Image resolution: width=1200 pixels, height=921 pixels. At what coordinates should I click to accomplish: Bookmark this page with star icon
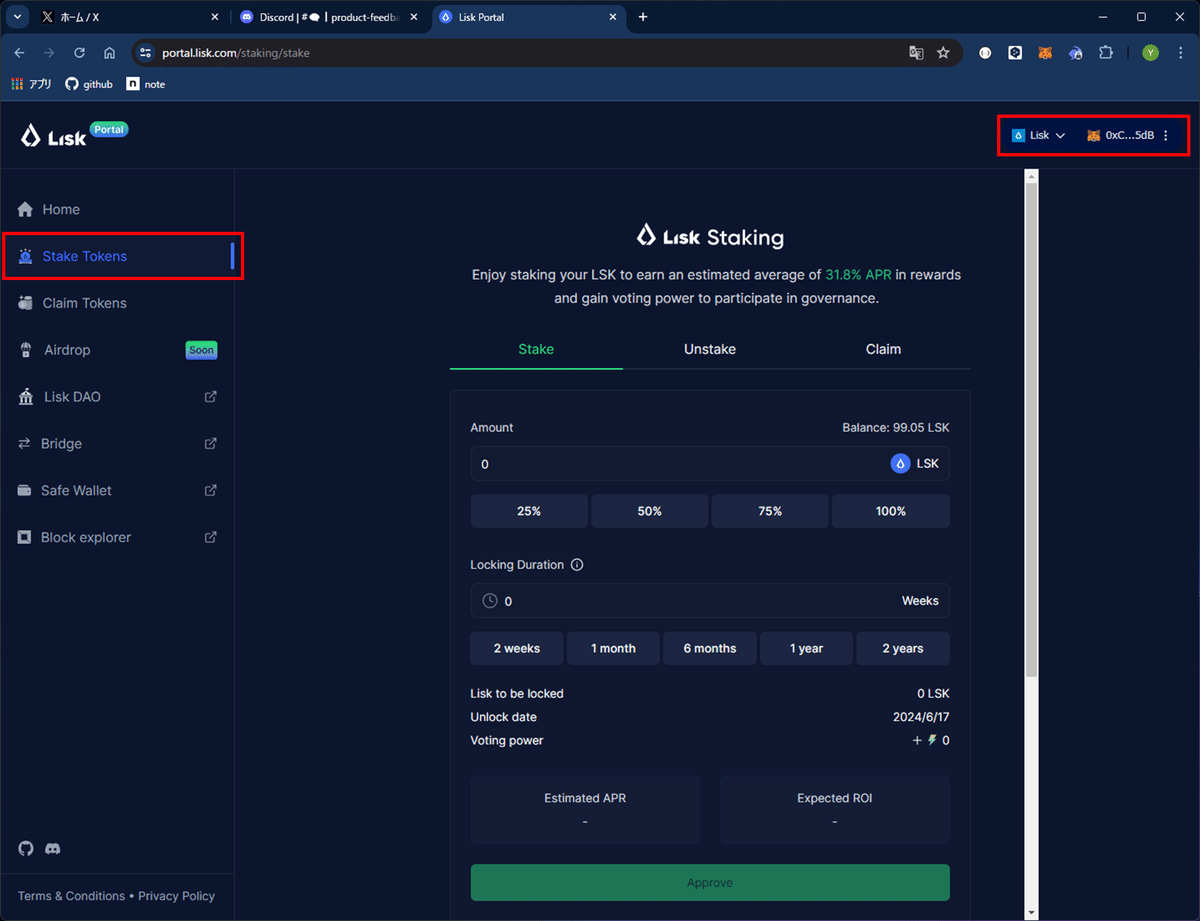[x=943, y=53]
